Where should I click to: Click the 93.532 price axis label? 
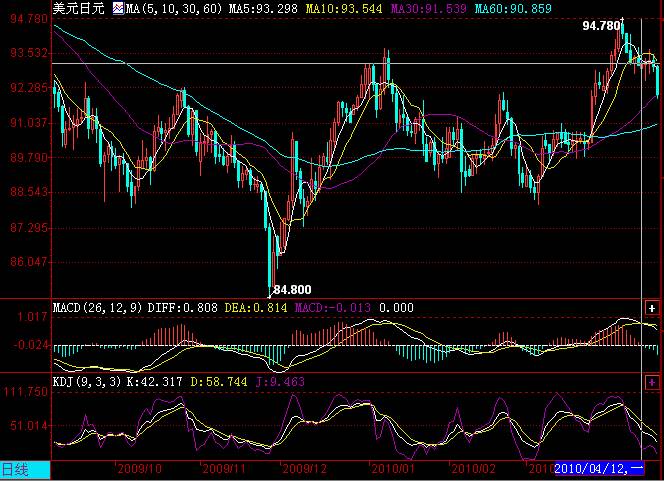click(29, 53)
